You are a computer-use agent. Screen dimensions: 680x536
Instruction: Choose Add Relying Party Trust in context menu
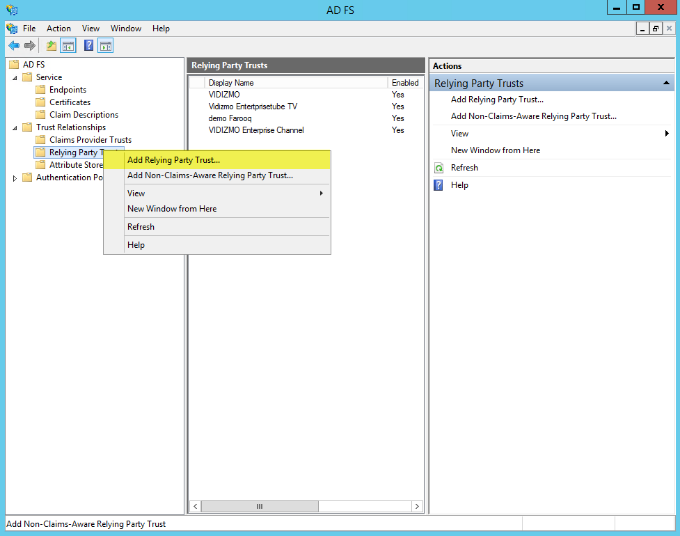point(173,160)
